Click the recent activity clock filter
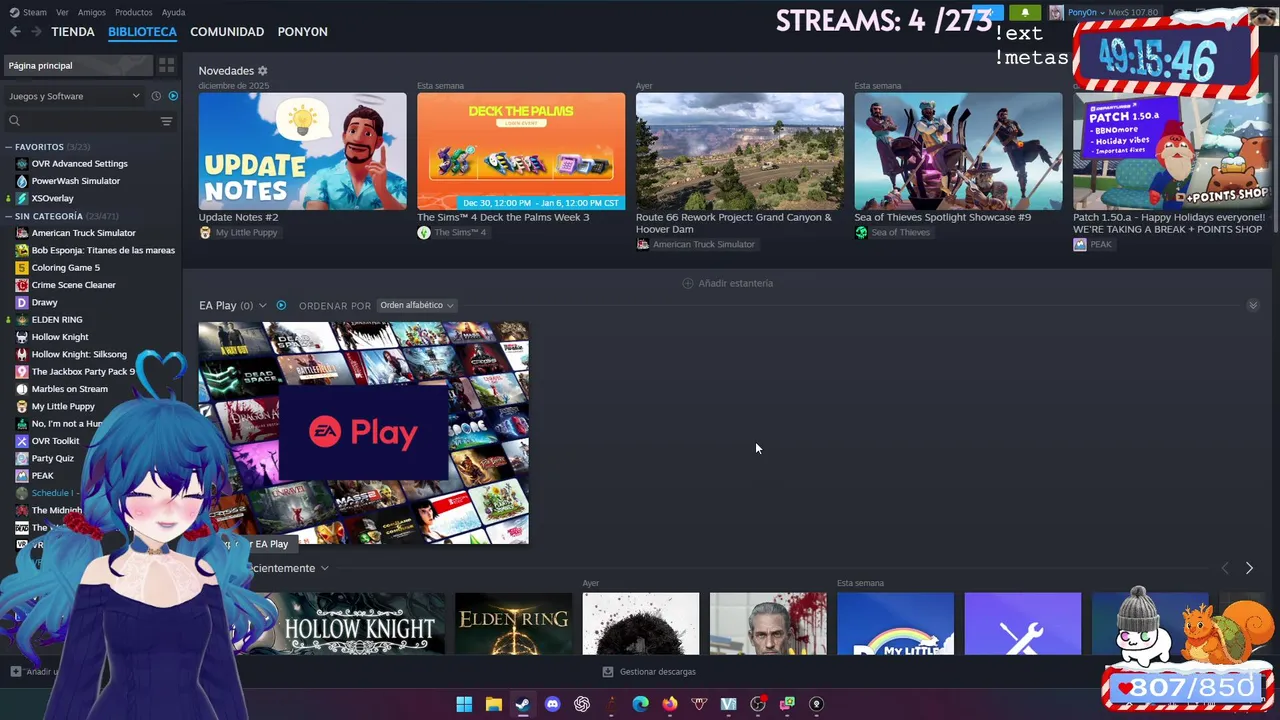Viewport: 1280px width, 720px height. 156,96
